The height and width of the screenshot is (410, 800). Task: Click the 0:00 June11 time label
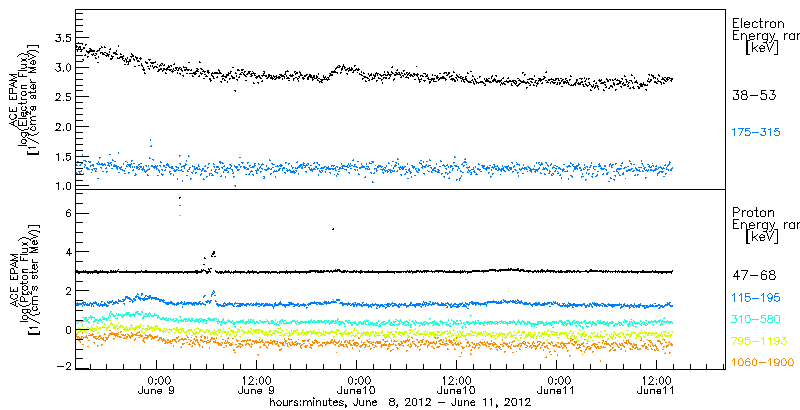pyautogui.click(x=558, y=385)
